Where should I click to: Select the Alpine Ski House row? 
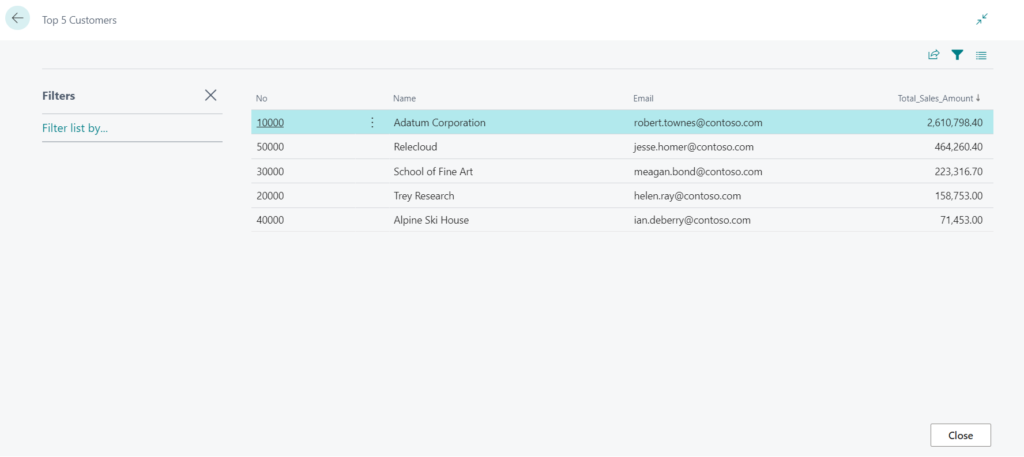[x=622, y=220]
